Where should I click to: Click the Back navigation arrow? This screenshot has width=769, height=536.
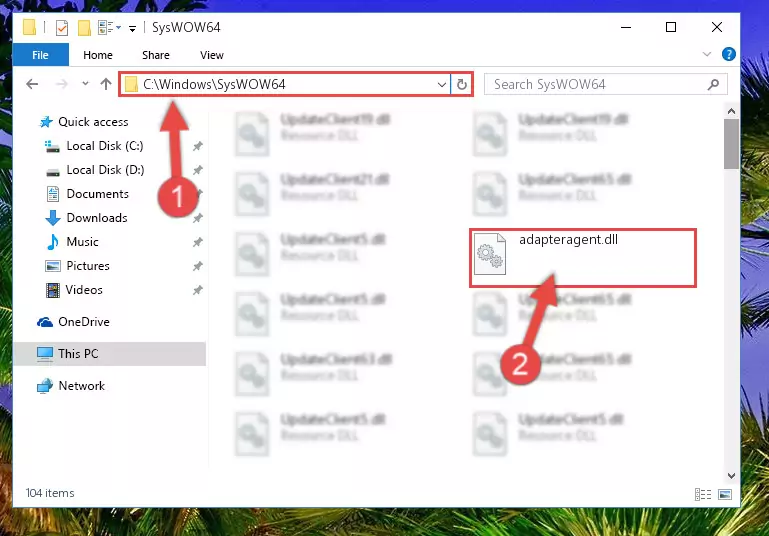(32, 84)
